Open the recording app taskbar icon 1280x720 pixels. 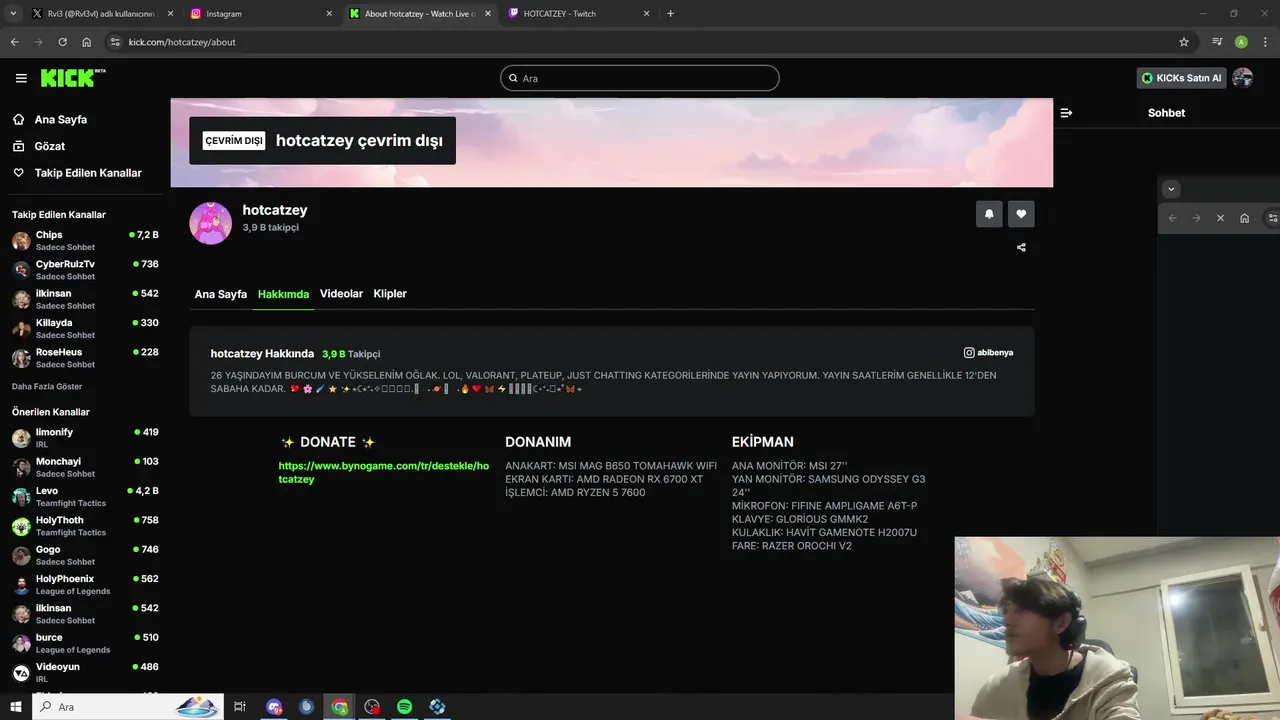pos(372,707)
